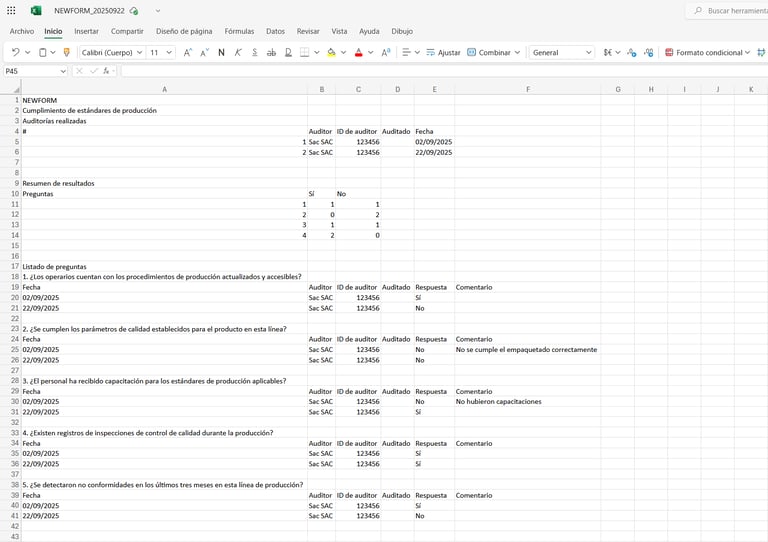
Task: Toggle bold (N) formatting
Action: [x=221, y=52]
